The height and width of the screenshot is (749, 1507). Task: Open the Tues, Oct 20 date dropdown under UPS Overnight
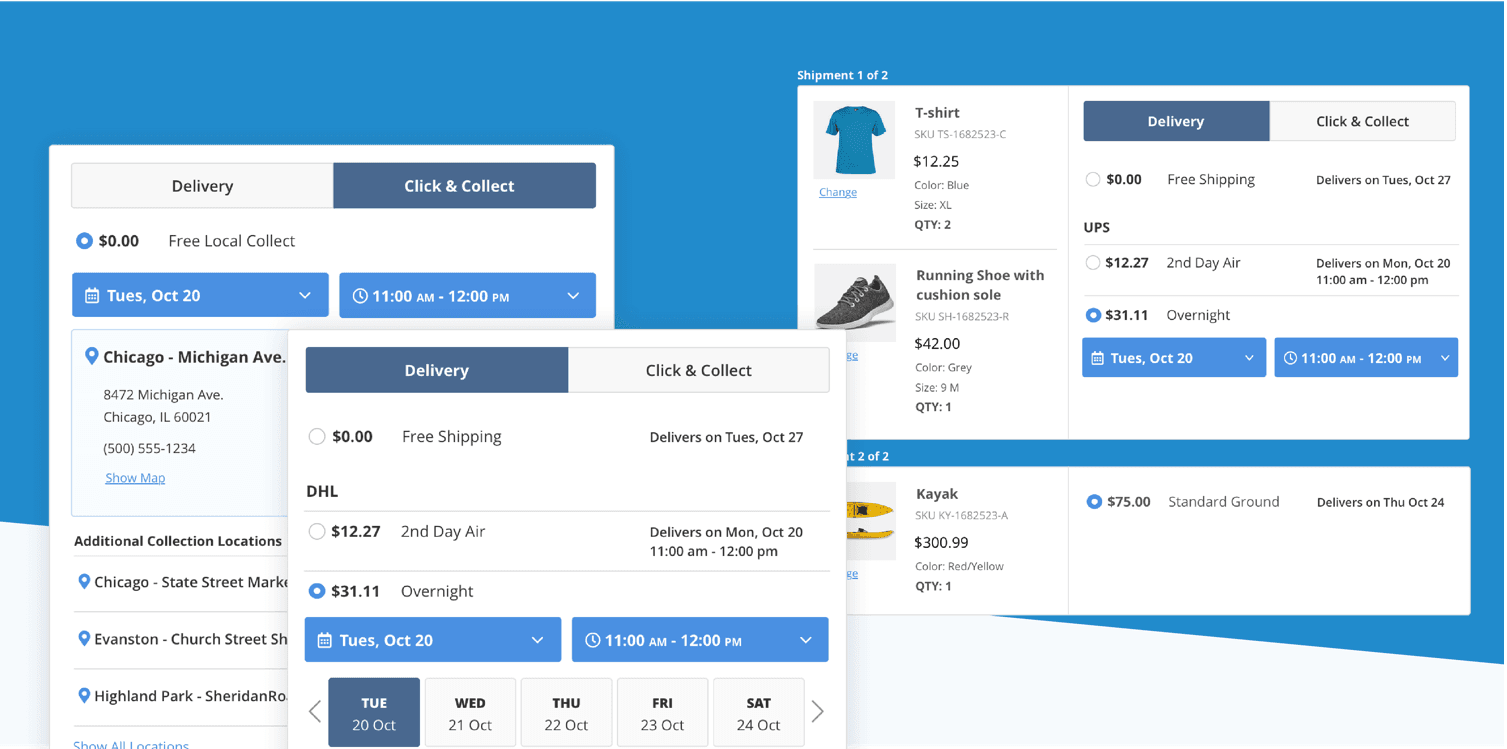[1173, 358]
